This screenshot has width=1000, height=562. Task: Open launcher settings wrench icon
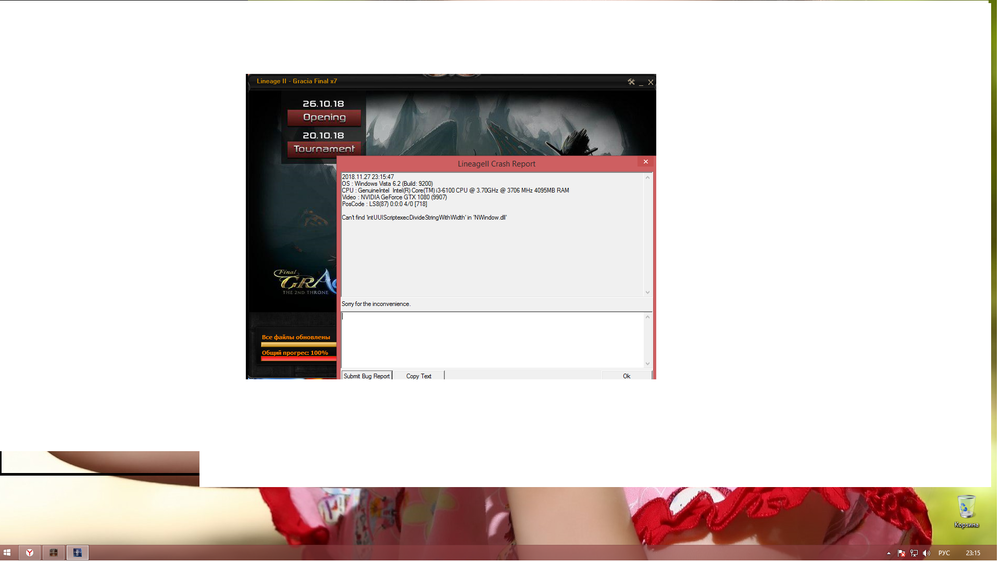pos(631,82)
